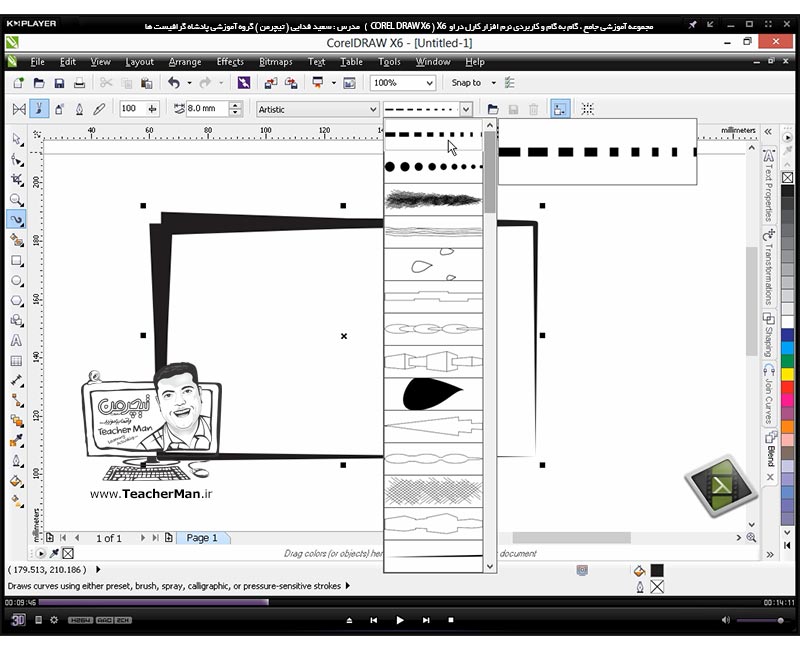
Task: Open the Effects menu
Action: click(x=230, y=62)
